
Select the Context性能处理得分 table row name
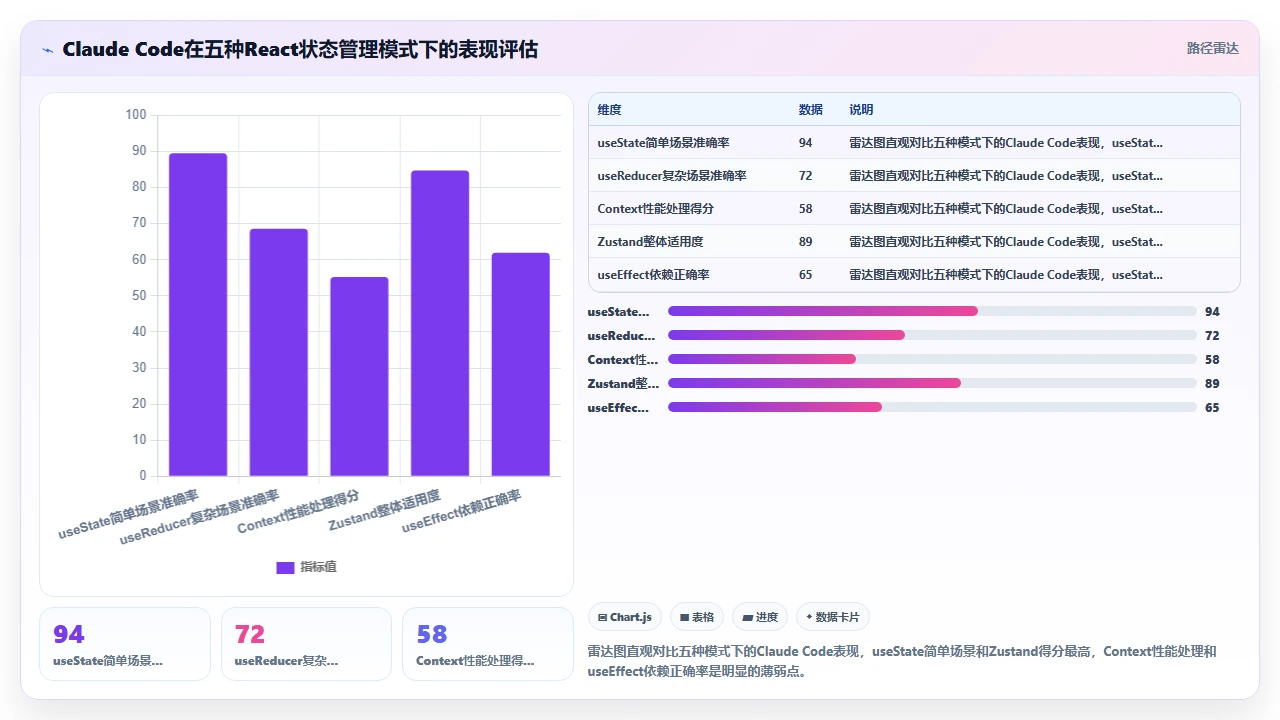coord(656,209)
